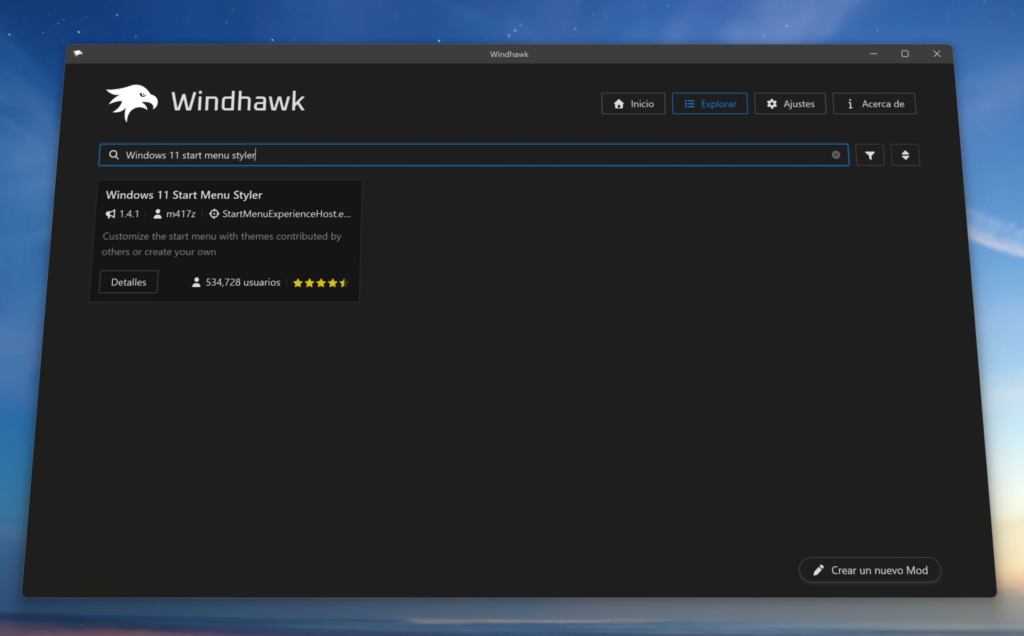
Task: Click the search box containing Windows 11 start menu styler
Action: pyautogui.click(x=473, y=155)
